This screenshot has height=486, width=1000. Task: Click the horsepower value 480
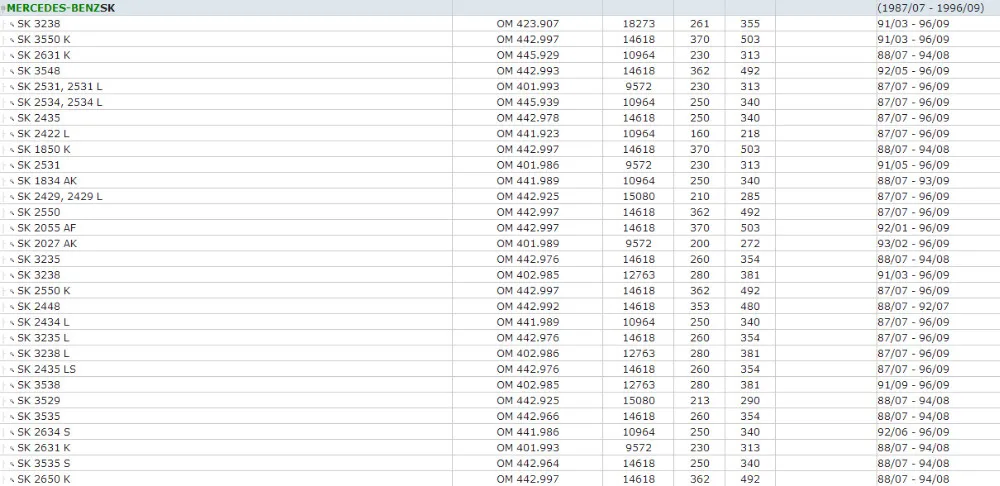pyautogui.click(x=750, y=306)
